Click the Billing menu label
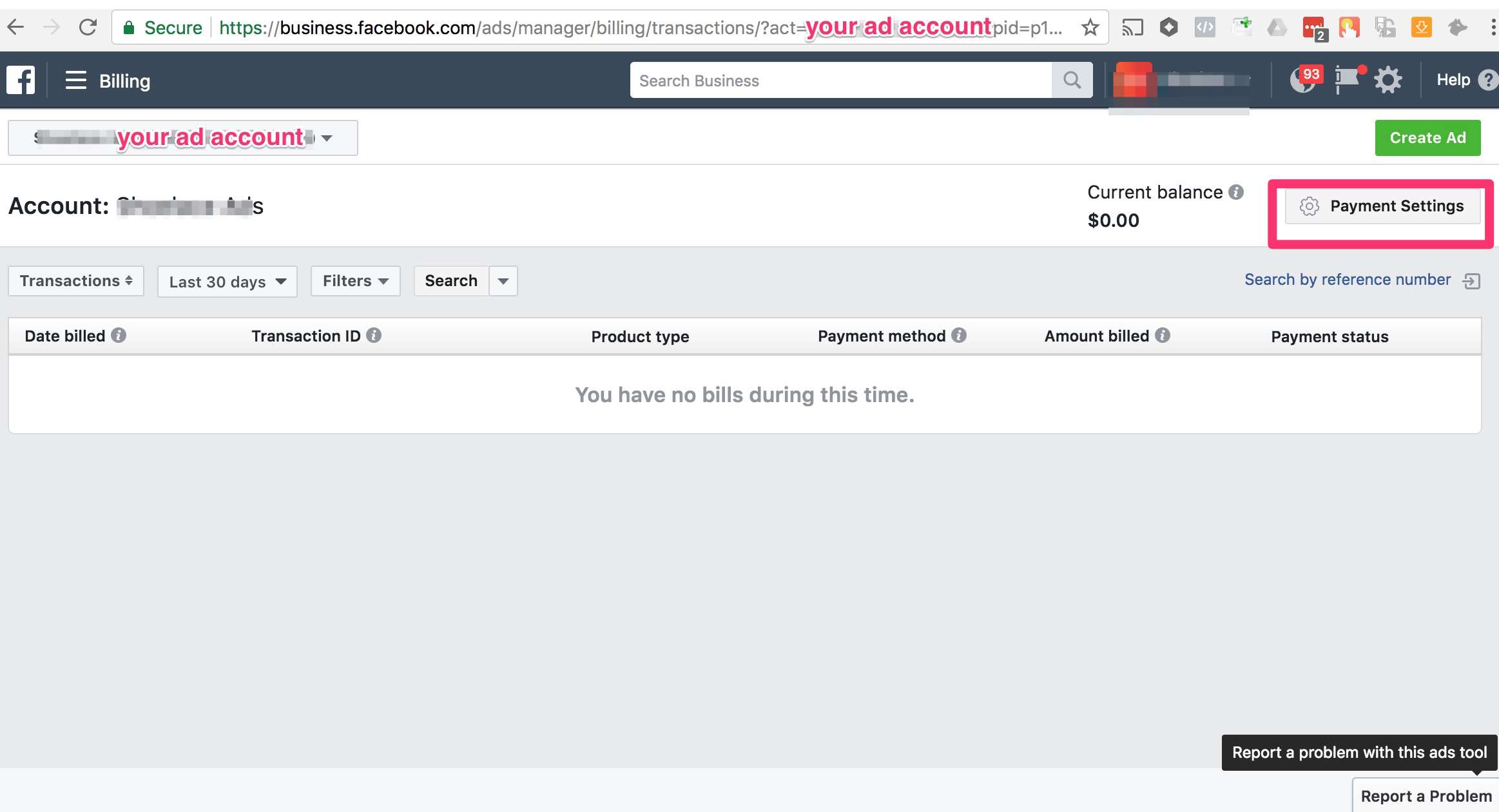This screenshot has width=1499, height=812. (124, 81)
